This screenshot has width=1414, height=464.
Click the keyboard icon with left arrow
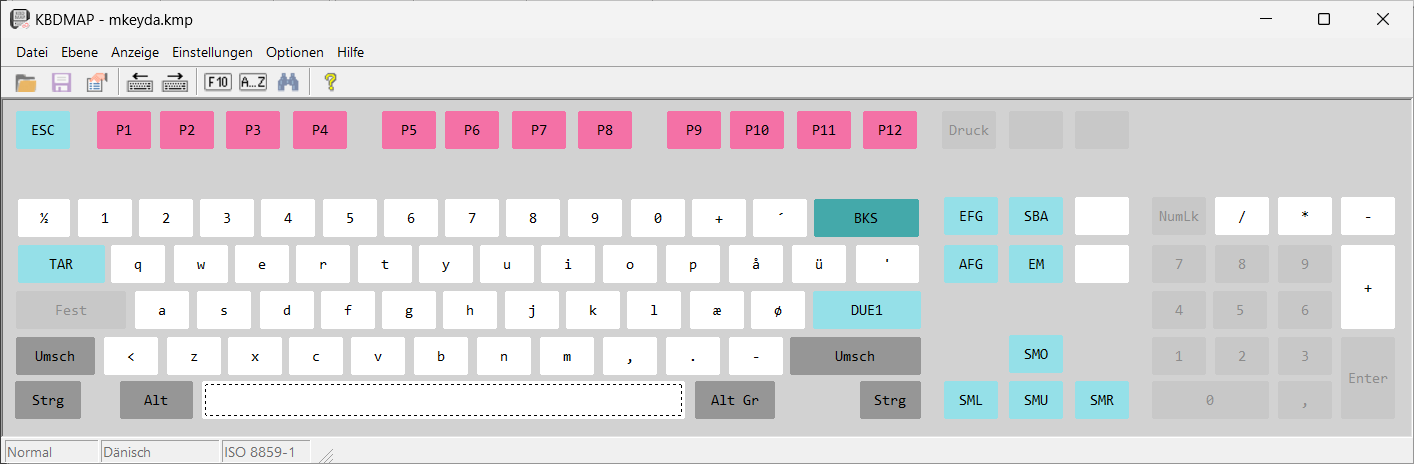tap(140, 83)
